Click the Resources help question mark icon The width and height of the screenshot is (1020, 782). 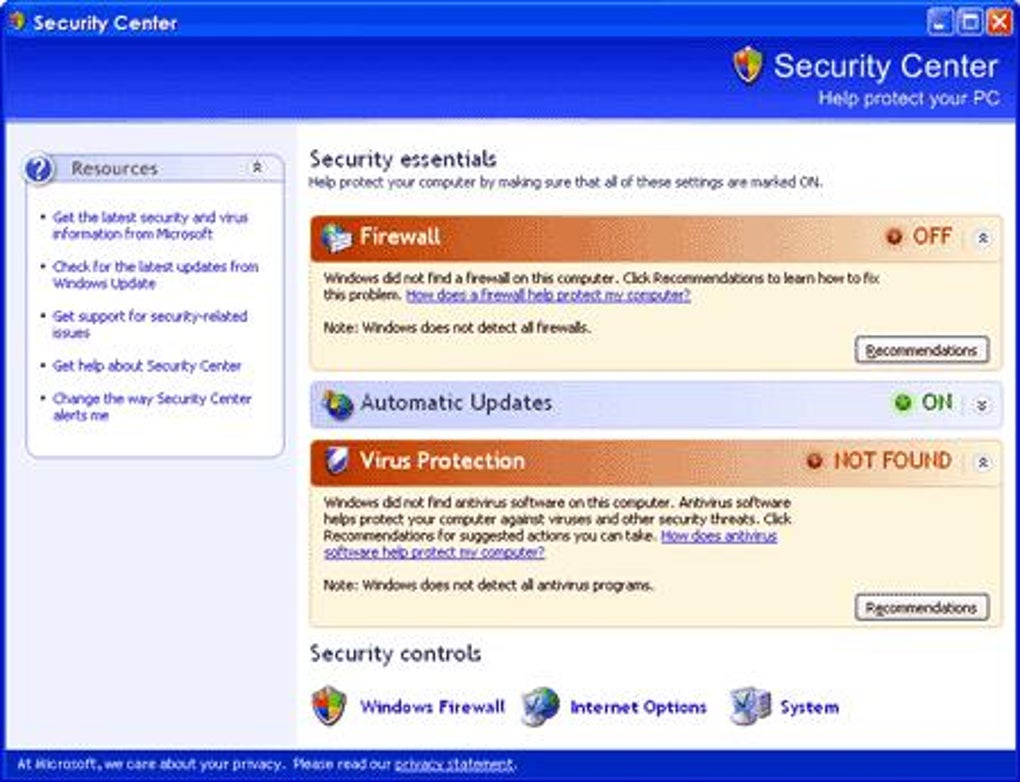[38, 169]
